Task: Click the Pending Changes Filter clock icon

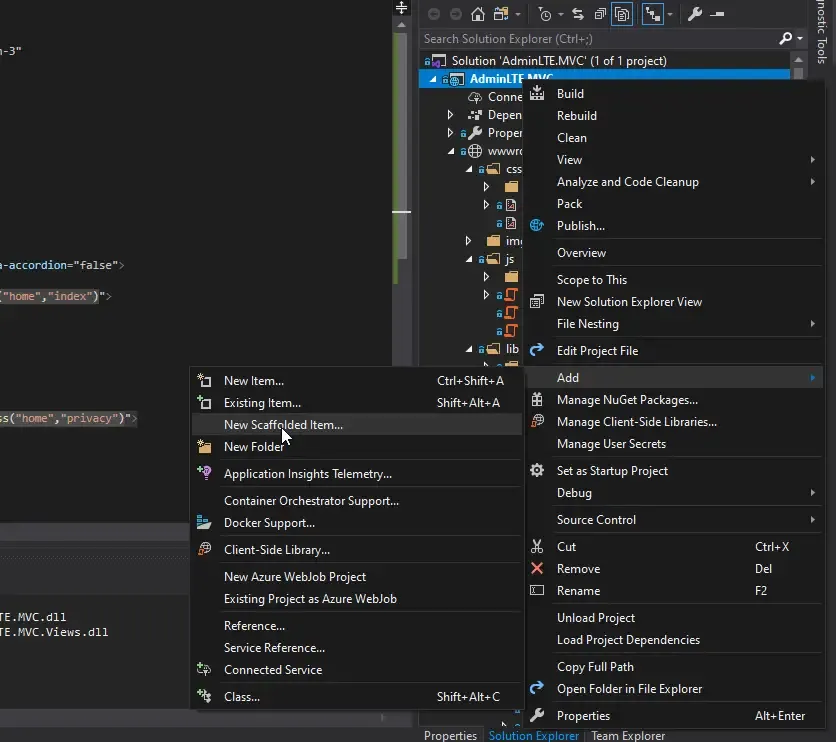Action: point(543,14)
